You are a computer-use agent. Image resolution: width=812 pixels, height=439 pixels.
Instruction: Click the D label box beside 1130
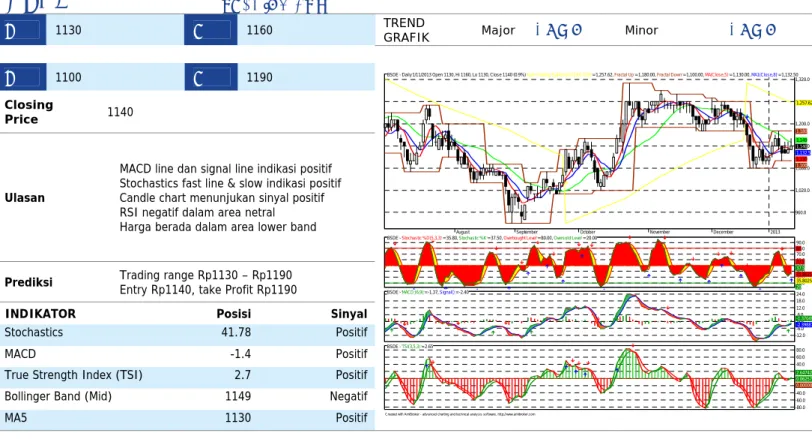point(23,30)
